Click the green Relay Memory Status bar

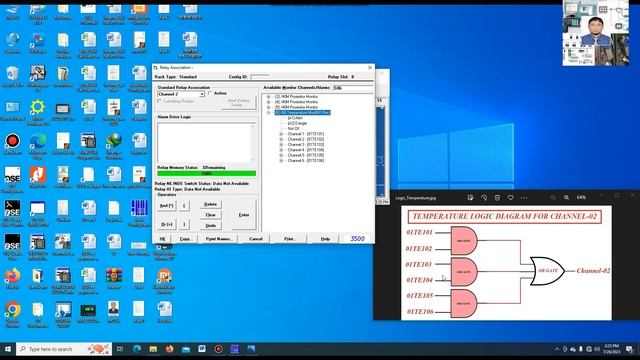click(x=207, y=173)
